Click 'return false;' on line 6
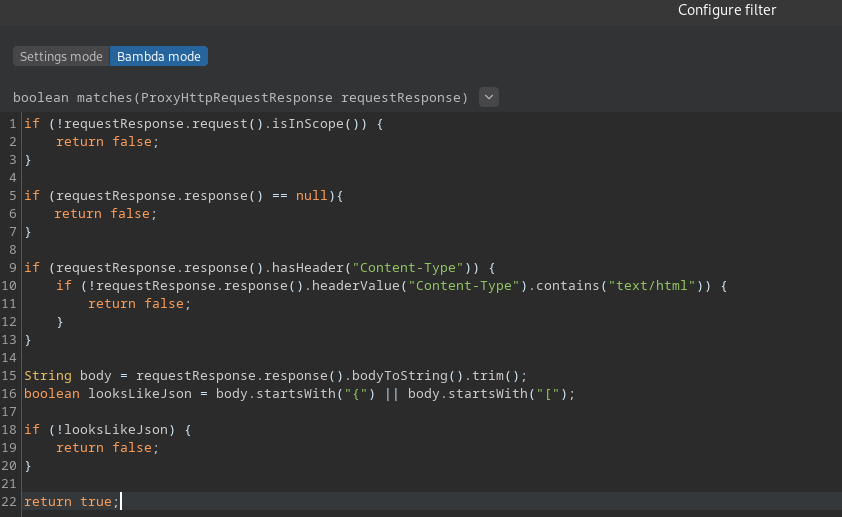The width and height of the screenshot is (842, 517). pos(105,214)
